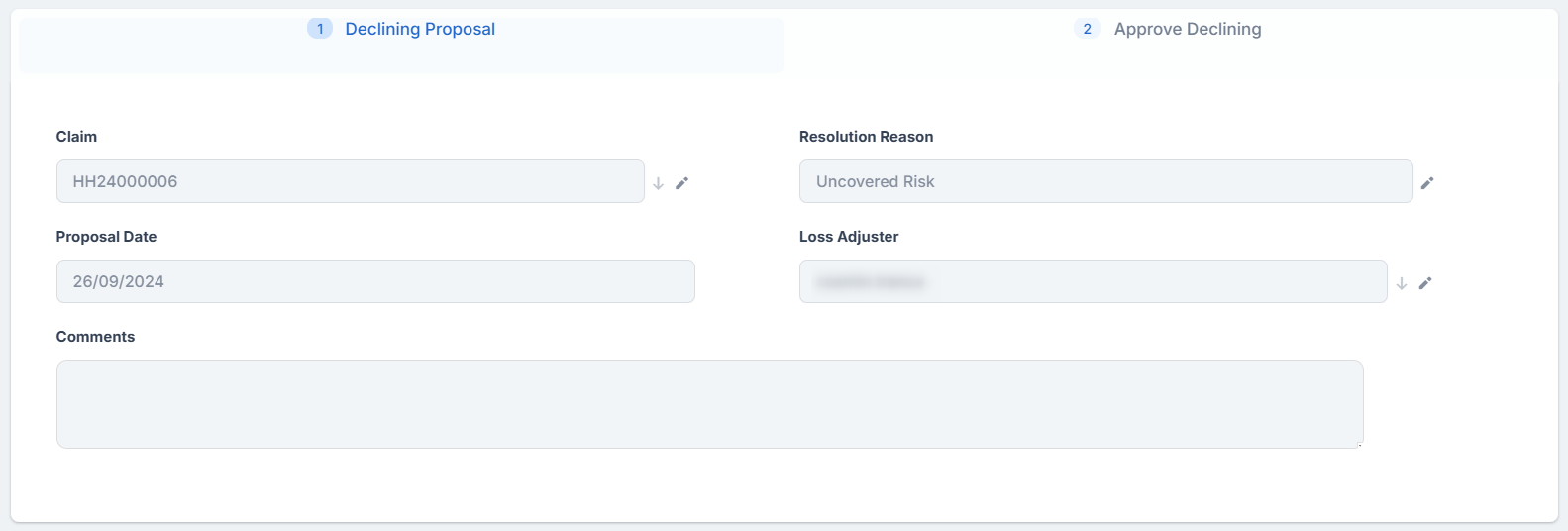The image size is (1568, 531).
Task: Edit Resolution Reason using pencil icon
Action: tap(1427, 183)
